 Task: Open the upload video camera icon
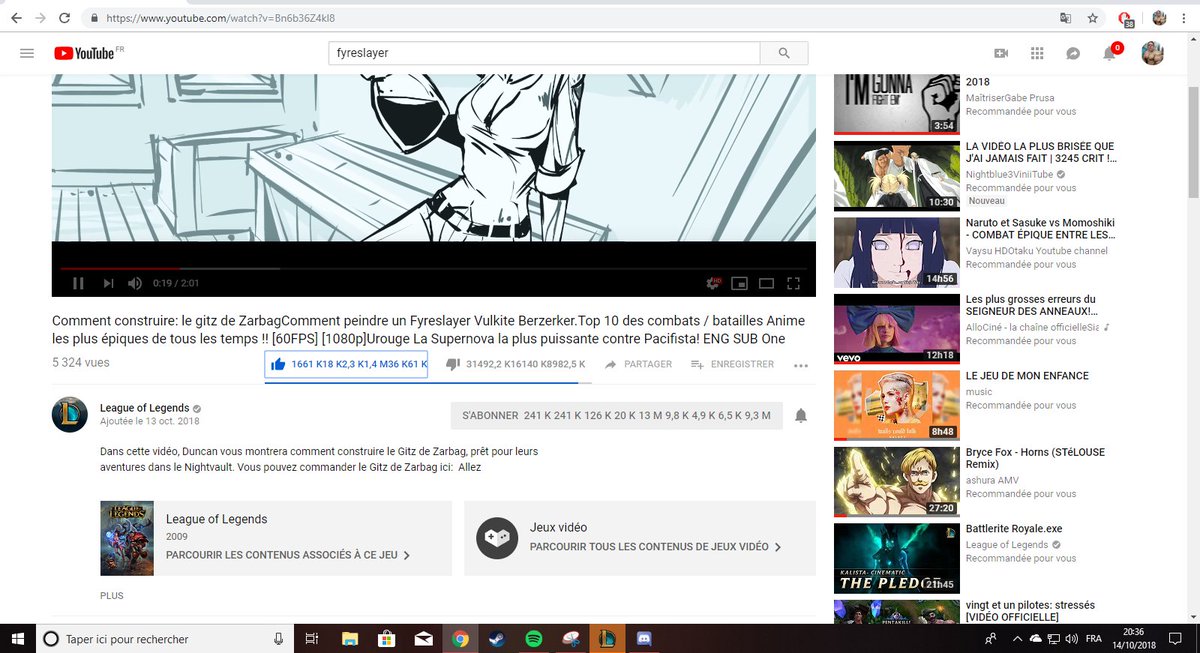click(x=1001, y=53)
